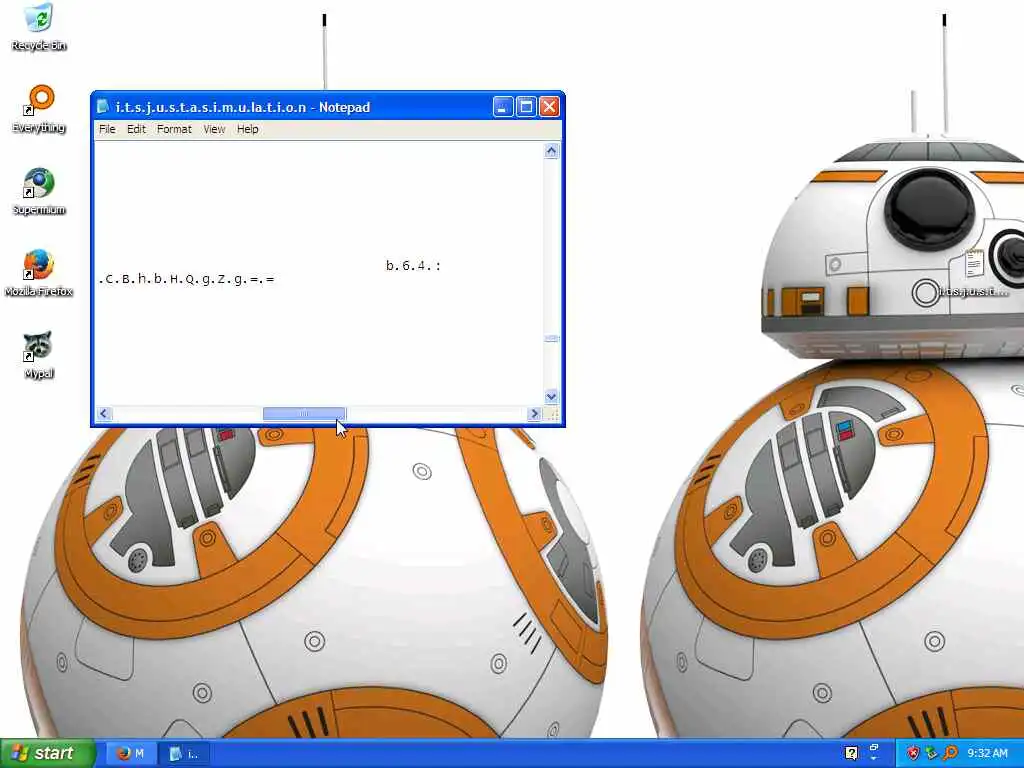Click the vertical scrollbar down arrow

click(551, 396)
